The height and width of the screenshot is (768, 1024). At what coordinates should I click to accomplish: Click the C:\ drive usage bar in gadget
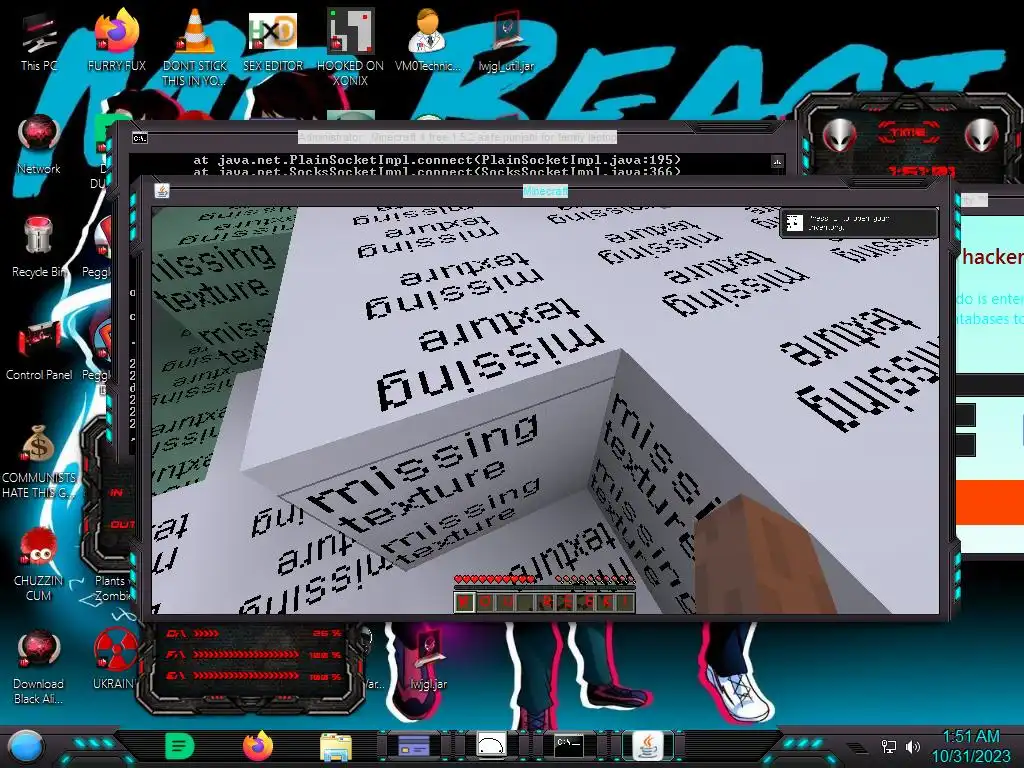pos(255,633)
